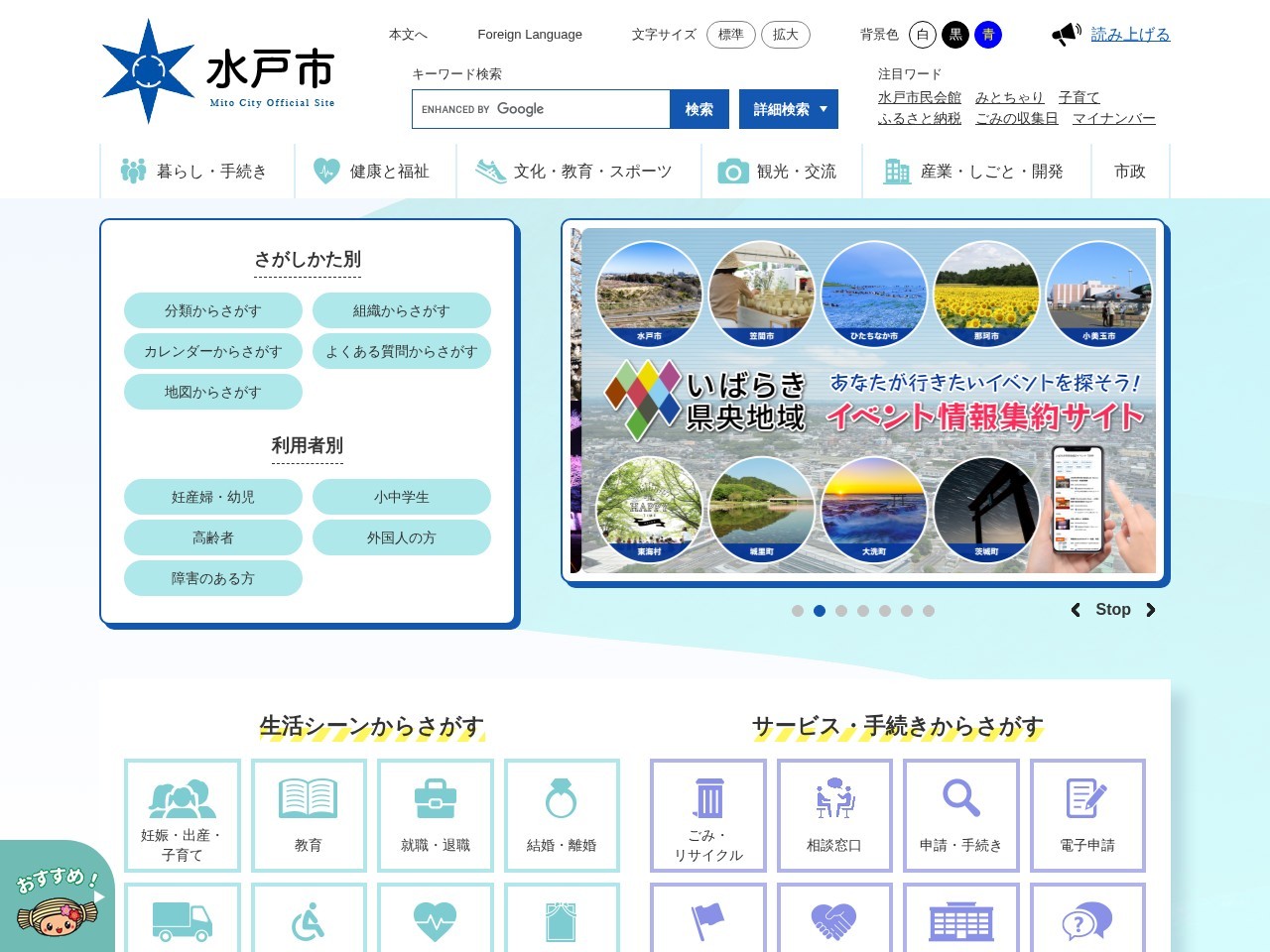The height and width of the screenshot is (952, 1270).
Task: Select the 青 blue background swatch
Action: (x=987, y=34)
